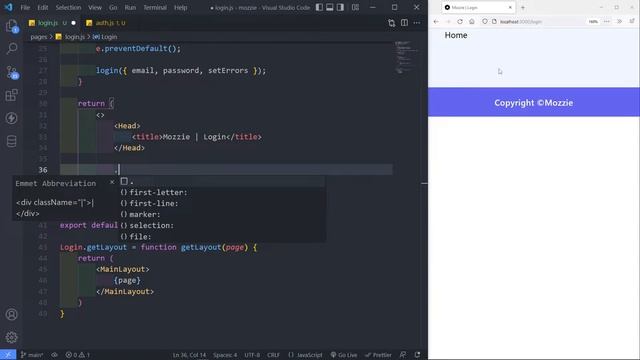
Task: Open the File menu
Action: (x=25, y=7)
